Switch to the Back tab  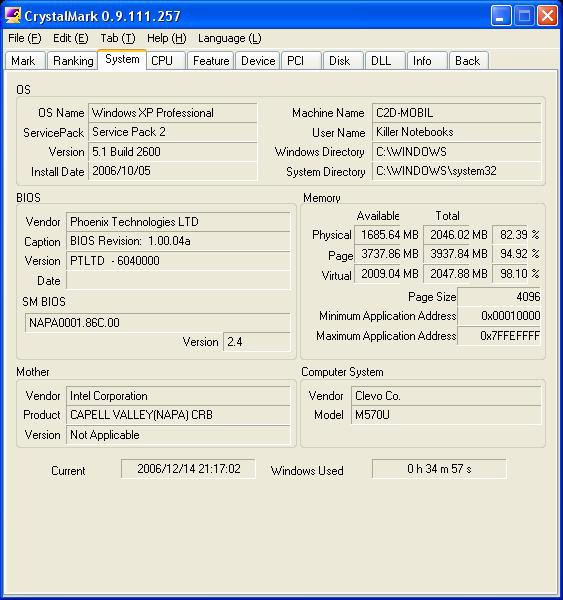pyautogui.click(x=469, y=61)
